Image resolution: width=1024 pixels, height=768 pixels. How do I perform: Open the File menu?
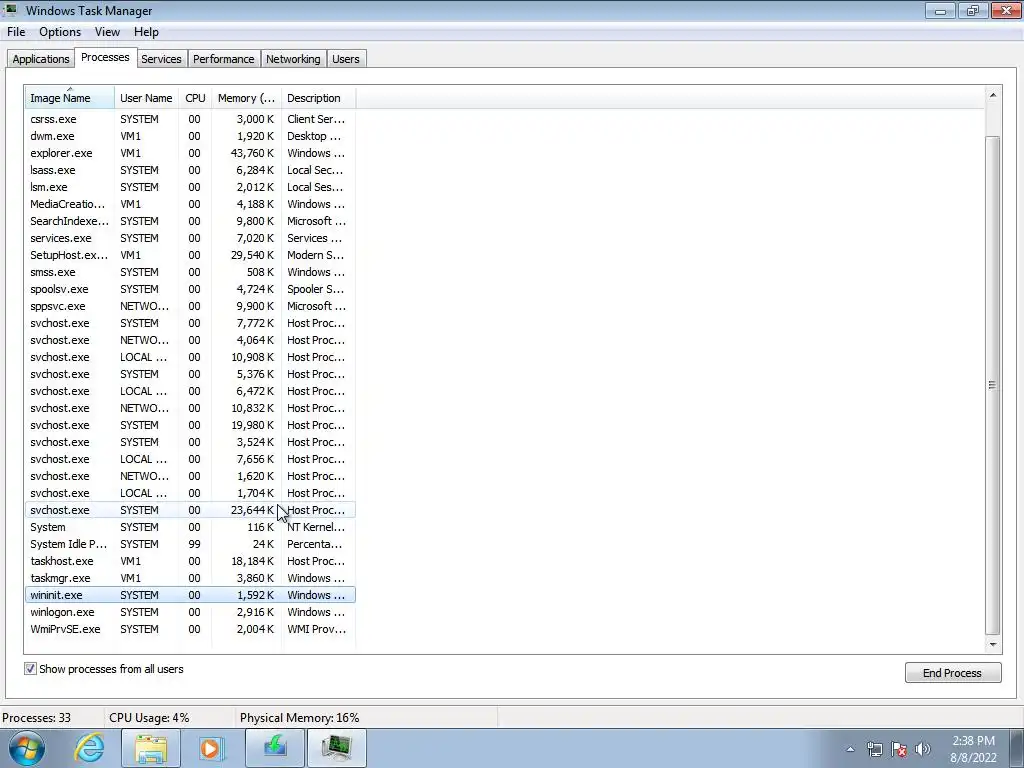pos(16,32)
